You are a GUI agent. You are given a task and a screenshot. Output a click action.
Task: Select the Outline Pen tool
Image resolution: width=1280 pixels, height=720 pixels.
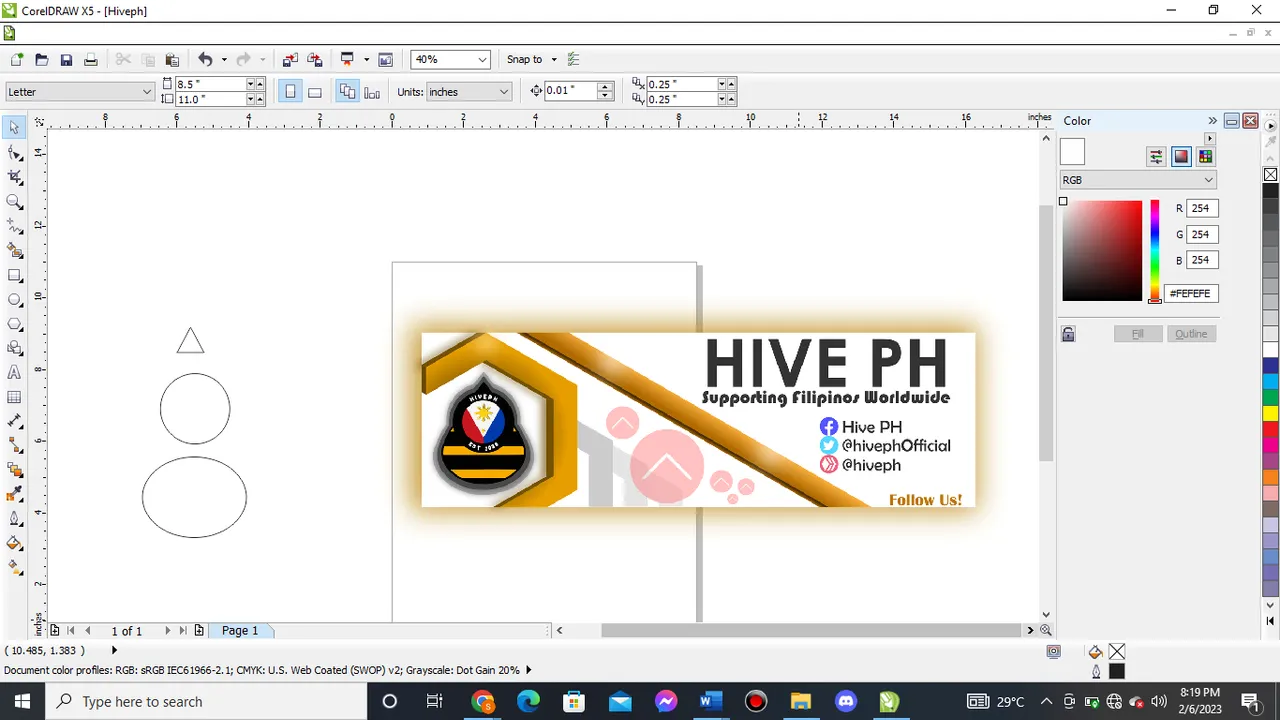pyautogui.click(x=14, y=519)
